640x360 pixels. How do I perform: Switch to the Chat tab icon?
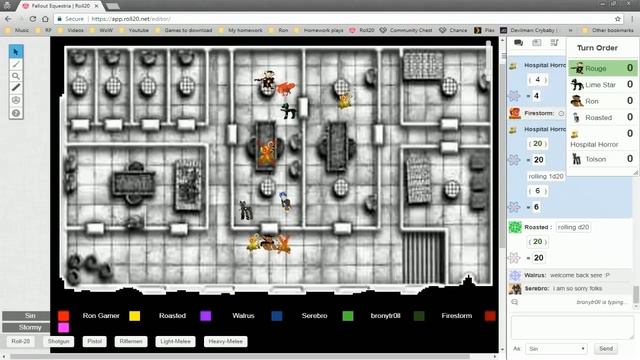pos(518,43)
